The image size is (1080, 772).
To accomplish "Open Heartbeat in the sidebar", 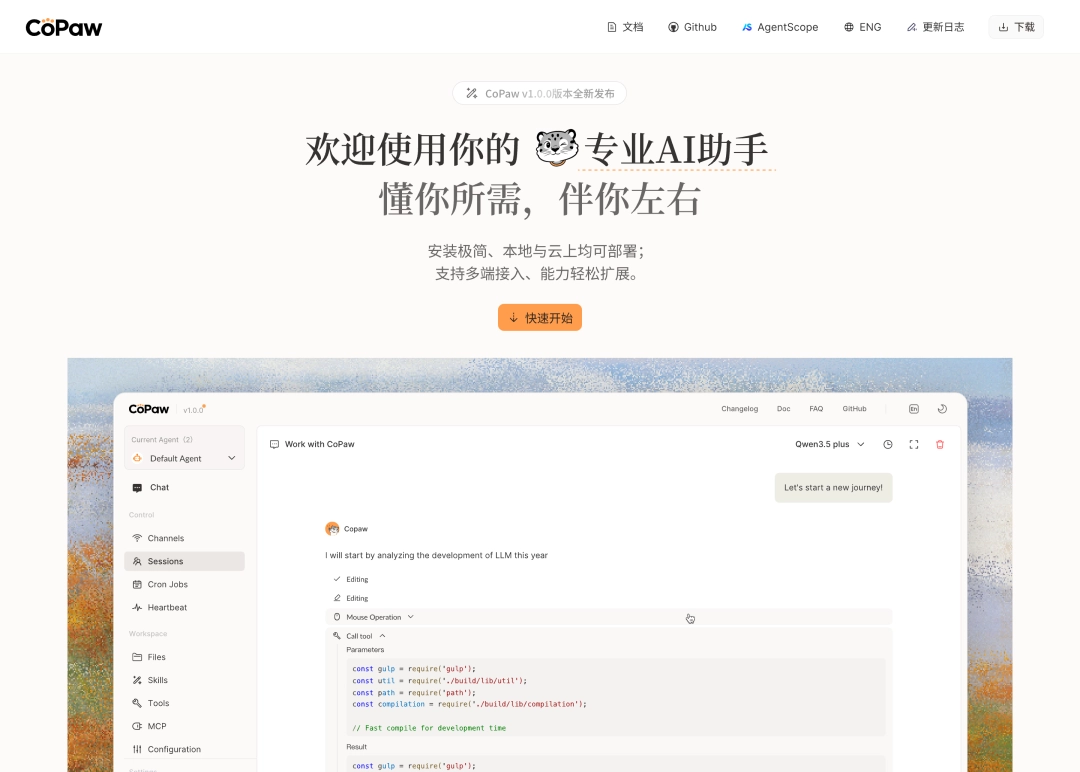I will coord(167,607).
